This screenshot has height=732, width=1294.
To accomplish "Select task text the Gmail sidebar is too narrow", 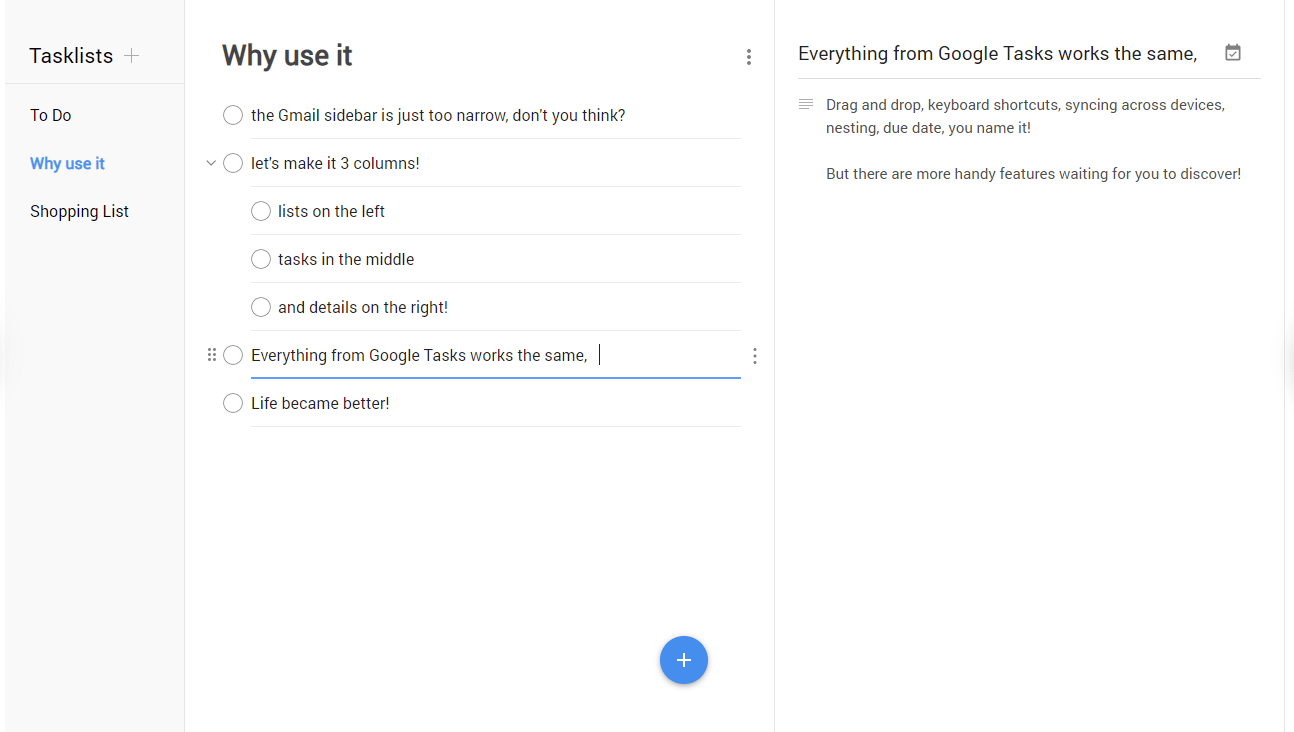I will pos(438,115).
